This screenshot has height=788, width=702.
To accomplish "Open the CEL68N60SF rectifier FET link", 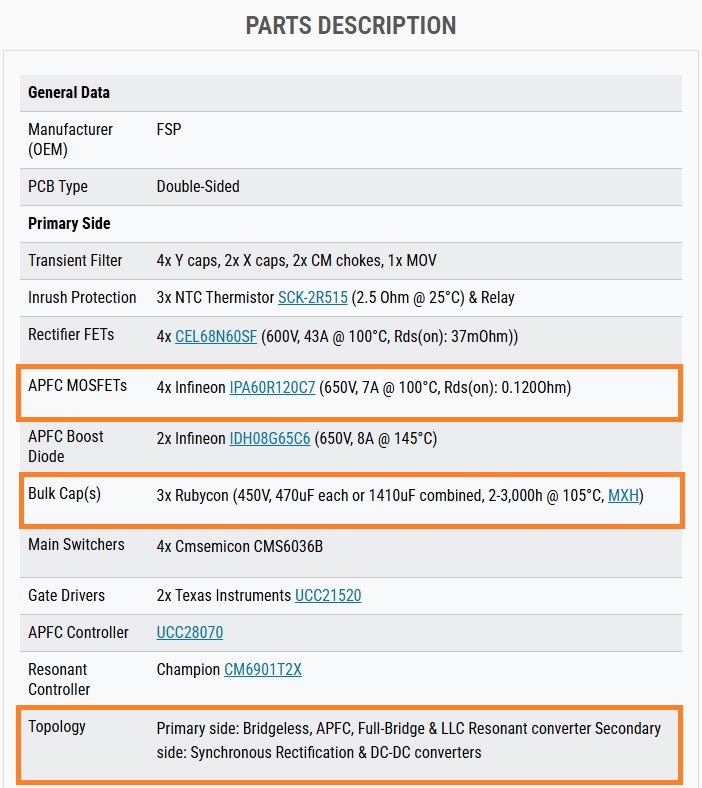I will (216, 336).
